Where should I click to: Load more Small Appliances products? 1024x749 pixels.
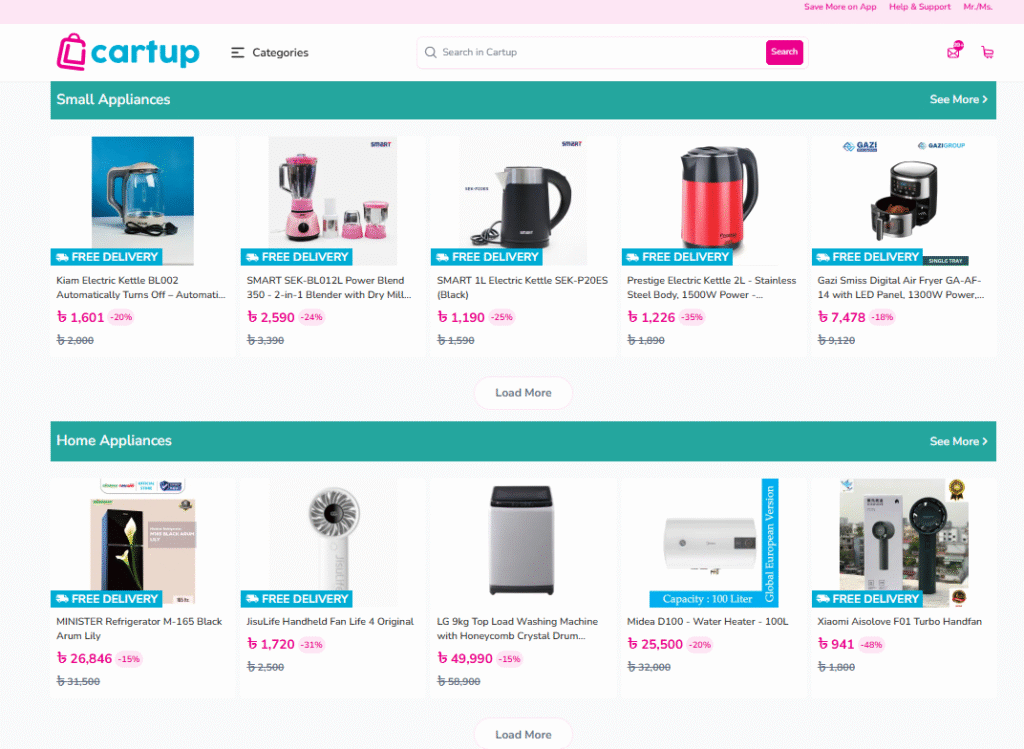pyautogui.click(x=523, y=393)
